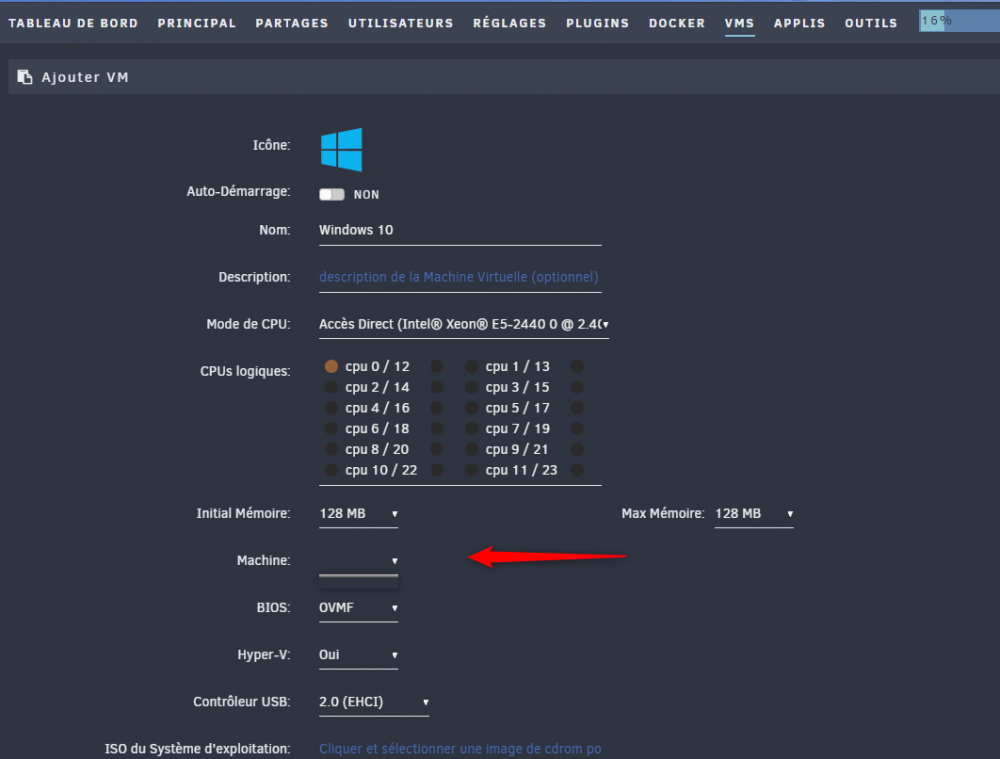
Task: Check the cpu 16 checkbox
Action: click(437, 408)
